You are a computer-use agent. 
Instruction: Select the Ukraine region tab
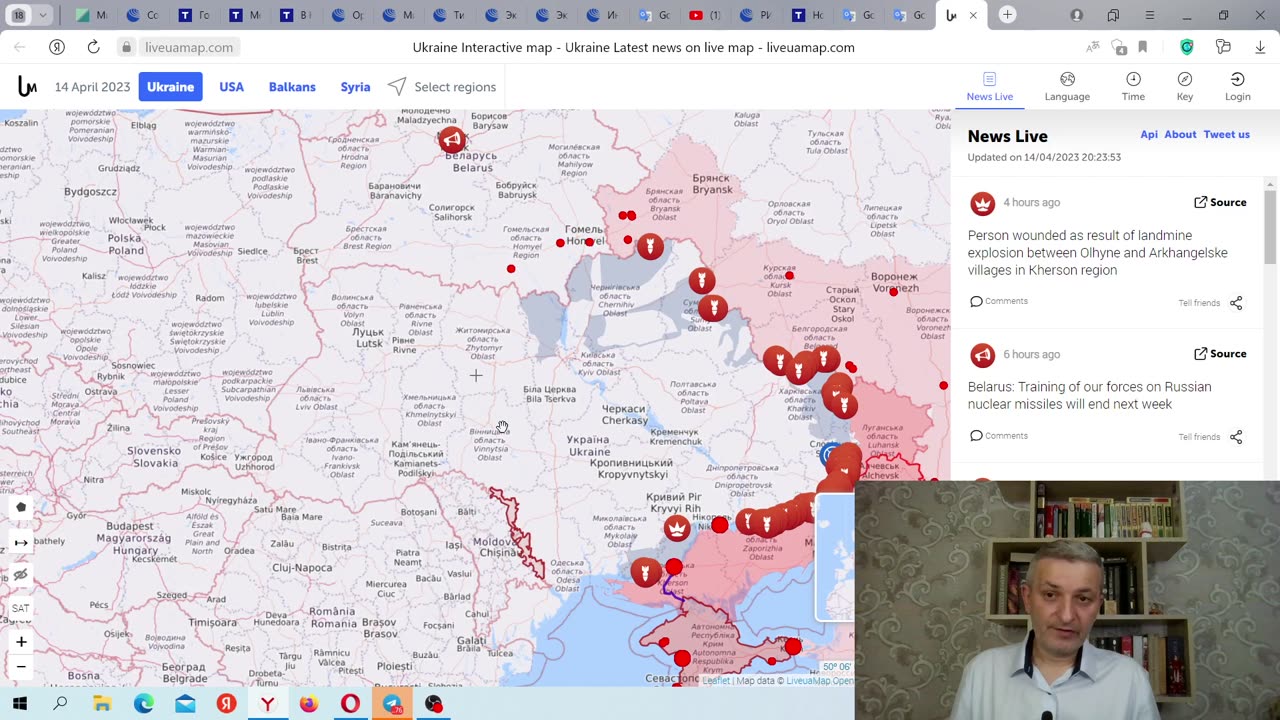(170, 87)
